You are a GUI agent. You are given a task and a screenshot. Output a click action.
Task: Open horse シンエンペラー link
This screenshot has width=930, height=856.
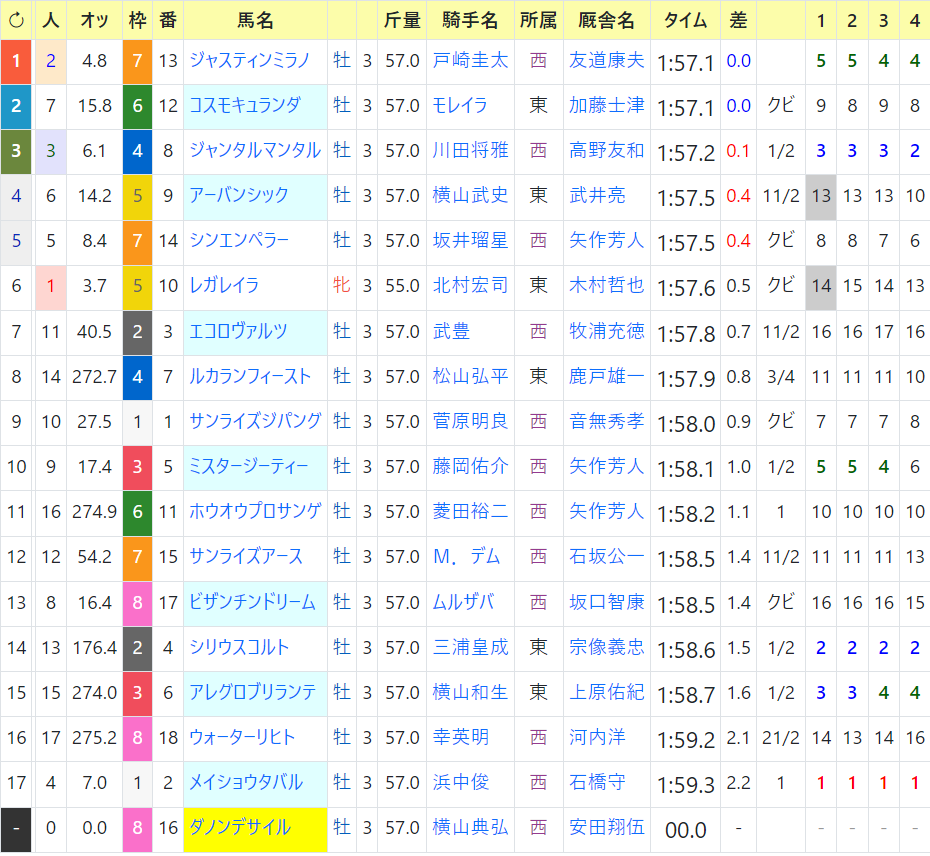tap(239, 241)
